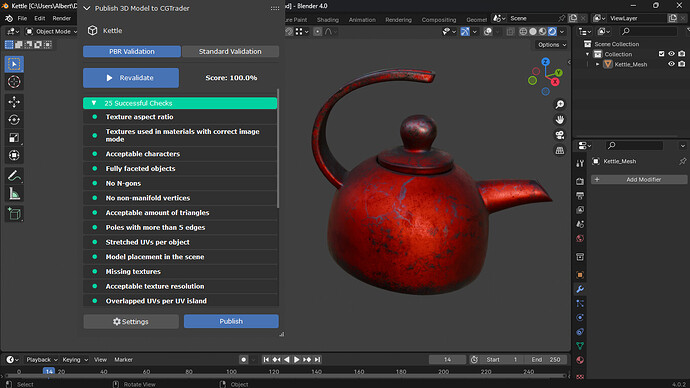Select the Measure tool
The width and height of the screenshot is (690, 388).
[x=14, y=194]
